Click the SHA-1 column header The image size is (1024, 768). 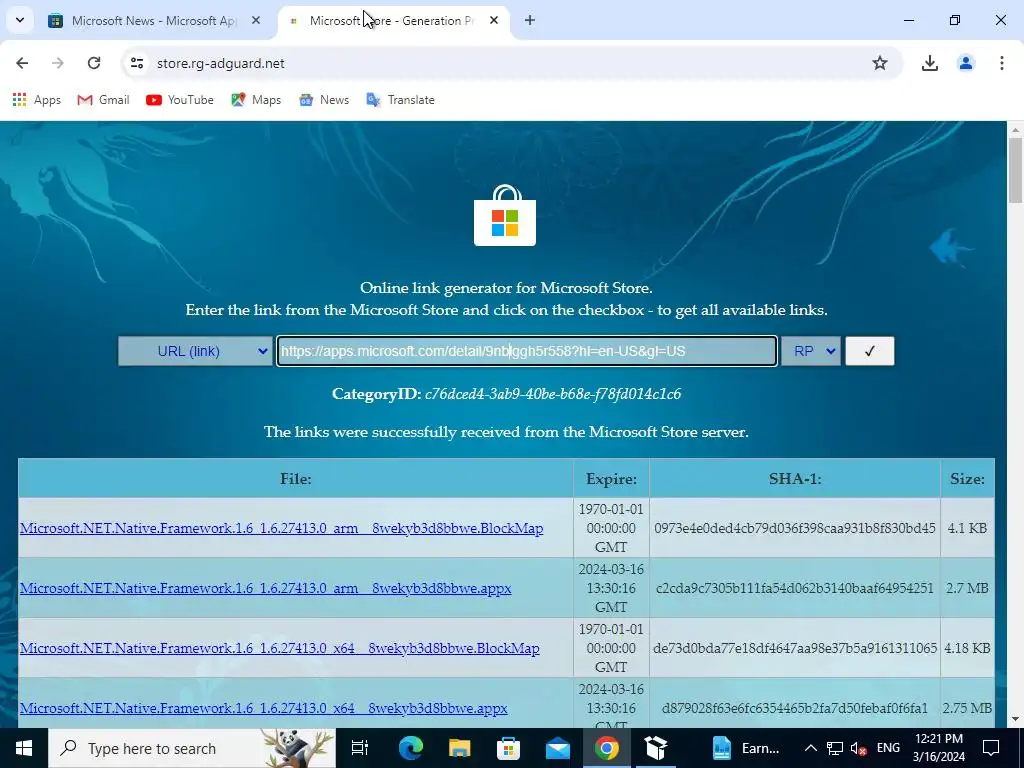pos(795,479)
